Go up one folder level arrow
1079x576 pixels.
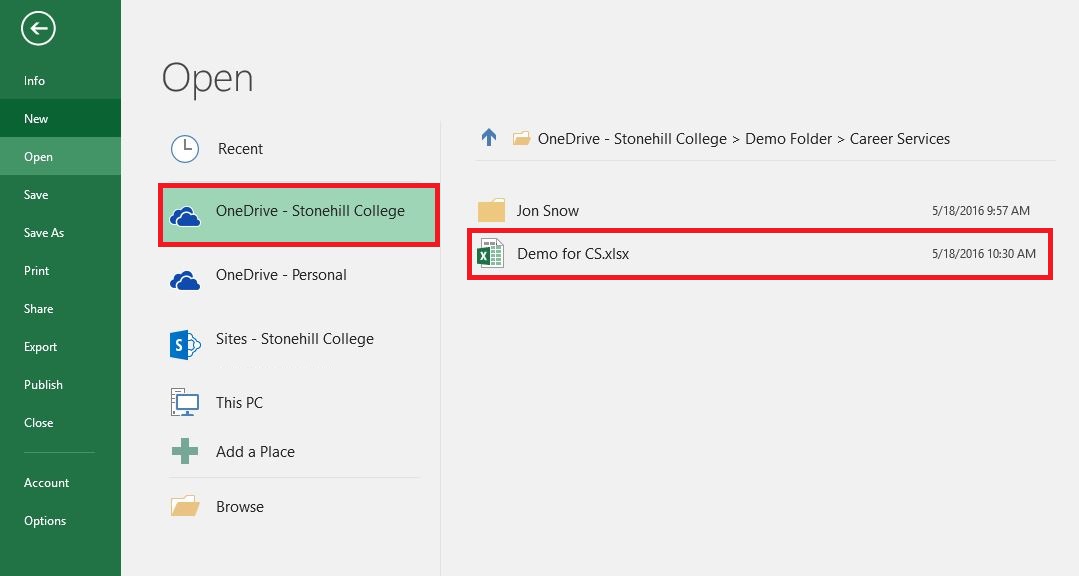489,138
